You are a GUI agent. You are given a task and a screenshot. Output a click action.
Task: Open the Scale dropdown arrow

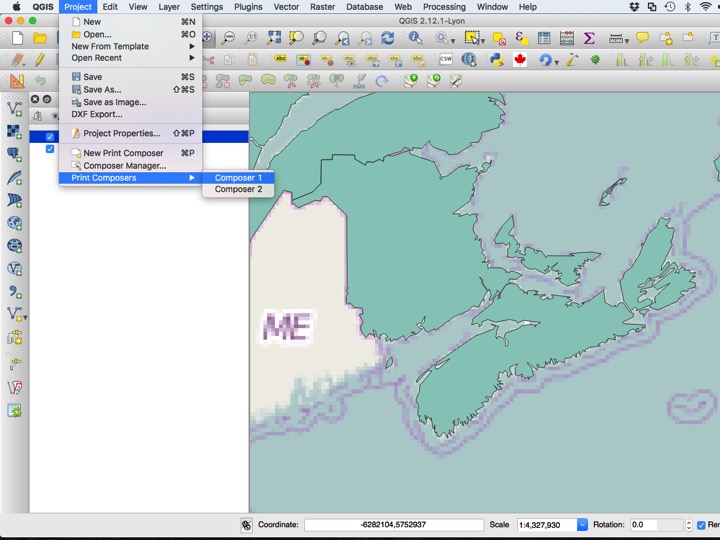(582, 524)
